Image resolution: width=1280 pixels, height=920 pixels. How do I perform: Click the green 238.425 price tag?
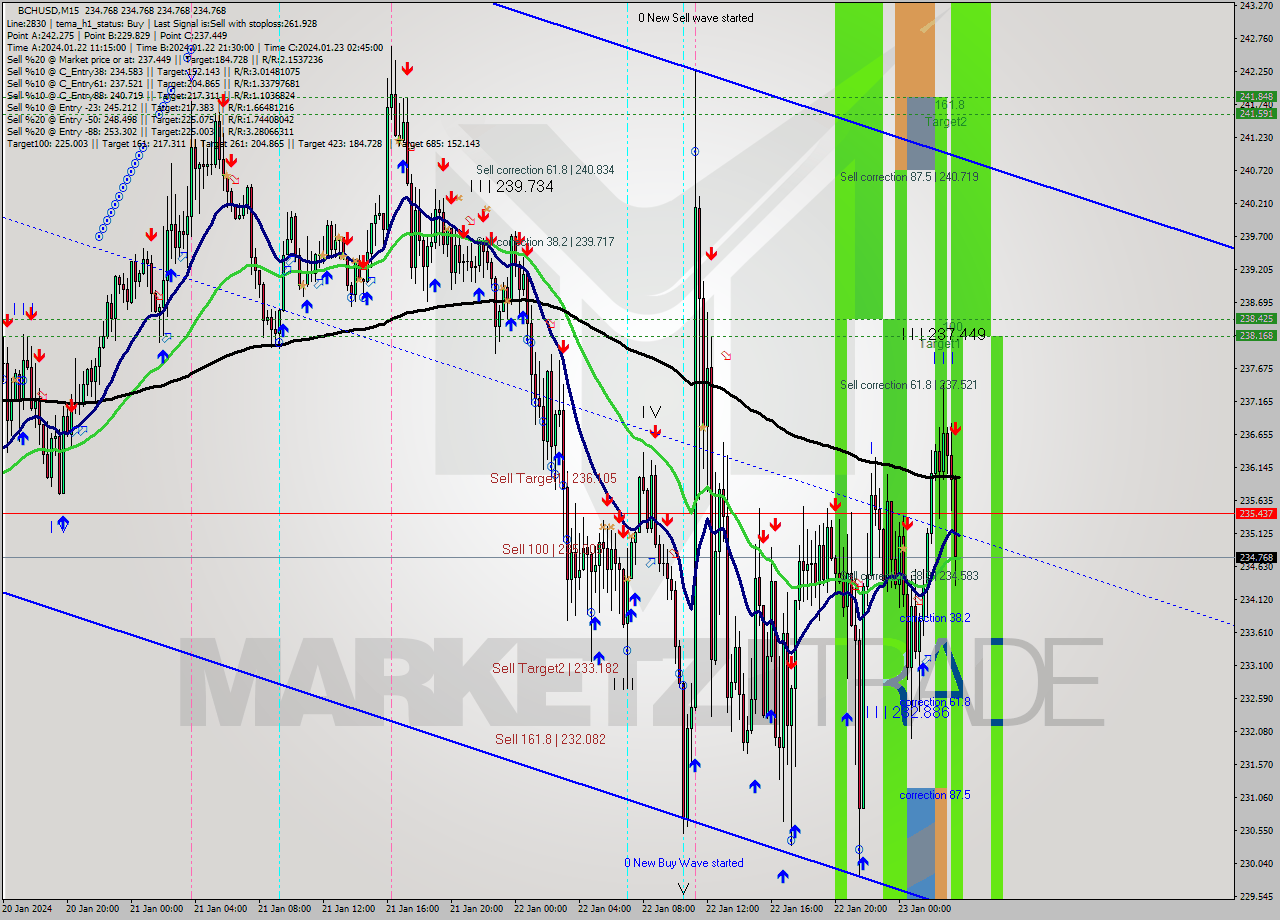[x=1255, y=319]
